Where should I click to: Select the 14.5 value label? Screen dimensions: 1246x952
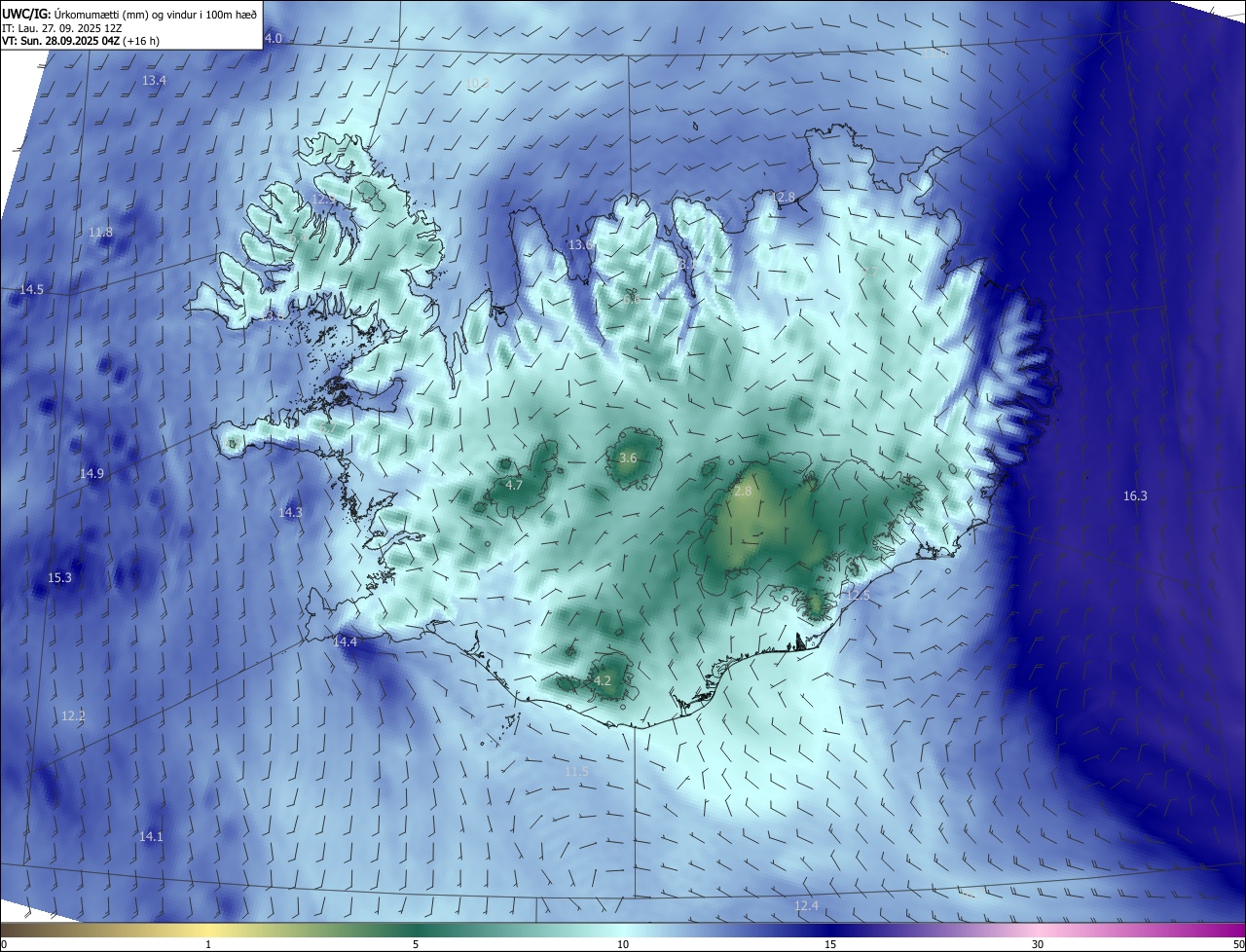[31, 290]
